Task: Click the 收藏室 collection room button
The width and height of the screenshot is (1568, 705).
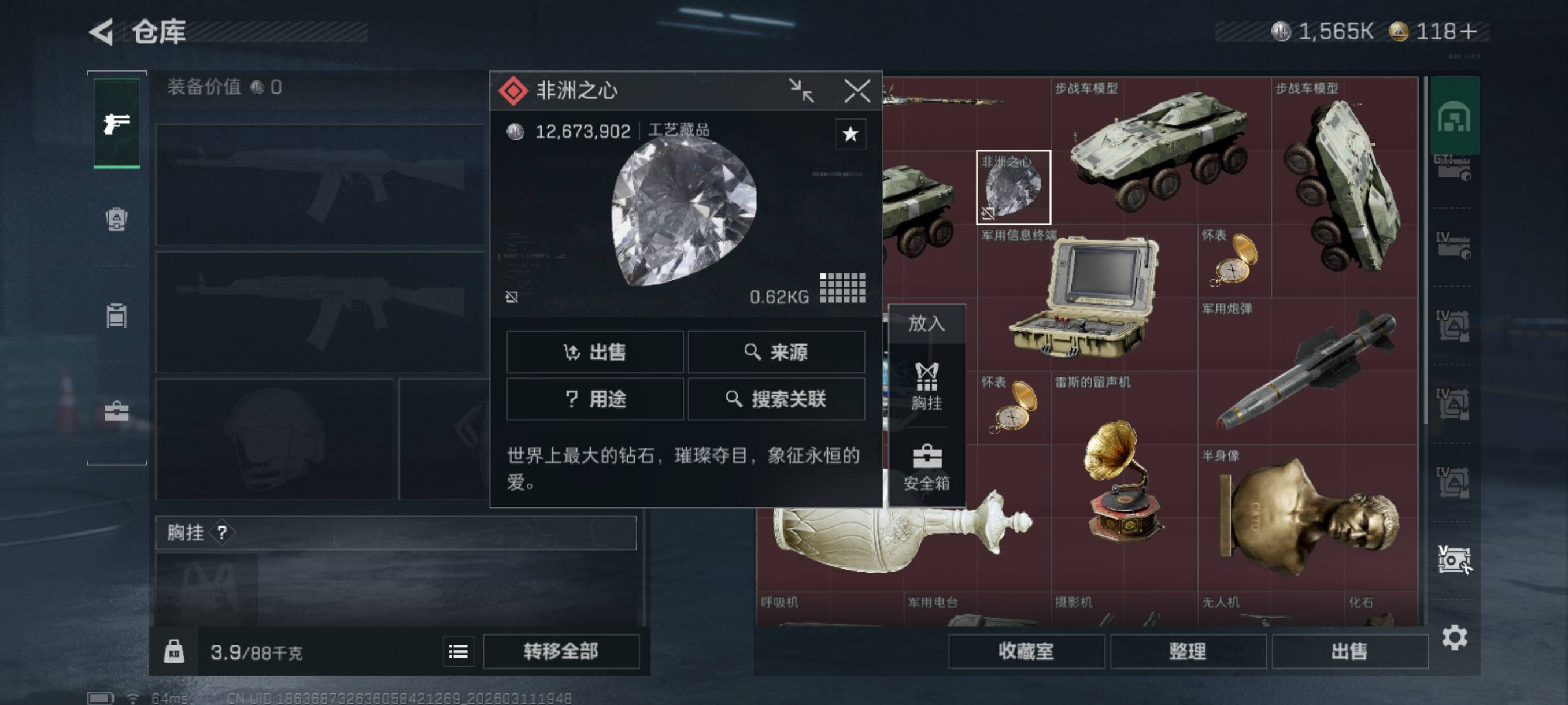Action: tap(1026, 651)
